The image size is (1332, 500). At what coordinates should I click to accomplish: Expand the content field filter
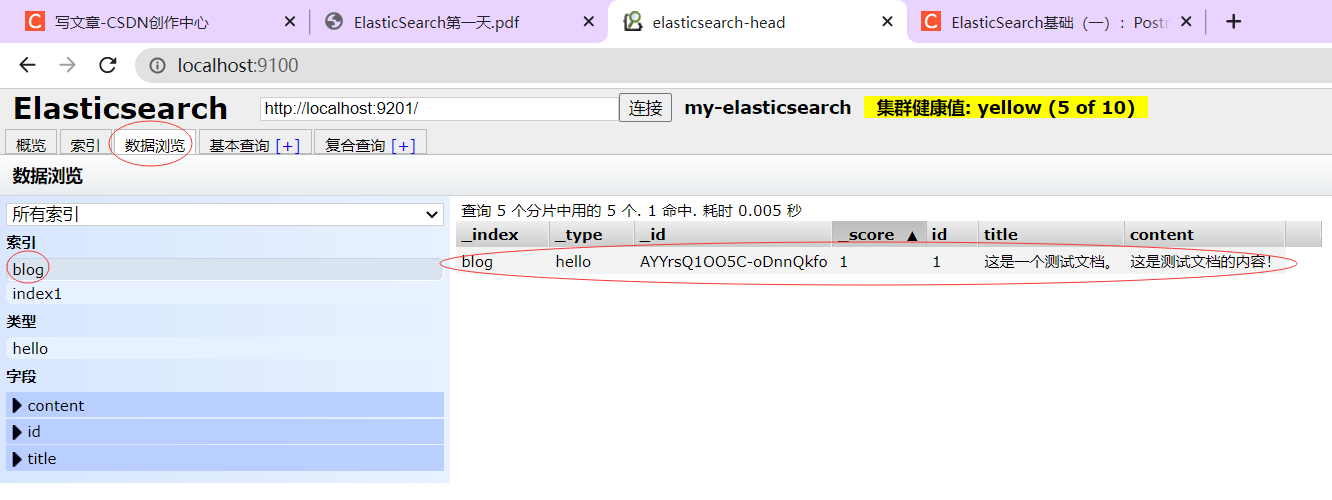[225, 405]
